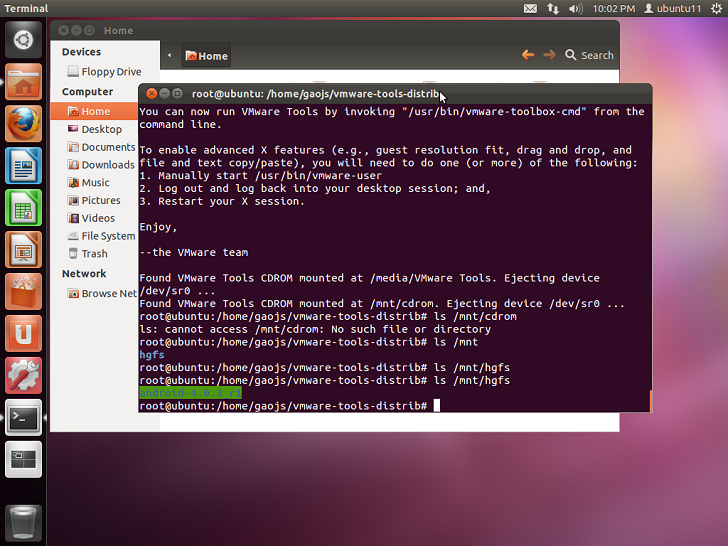This screenshot has height=546, width=728.
Task: Open Home Folder from the launcher
Action: (23, 82)
